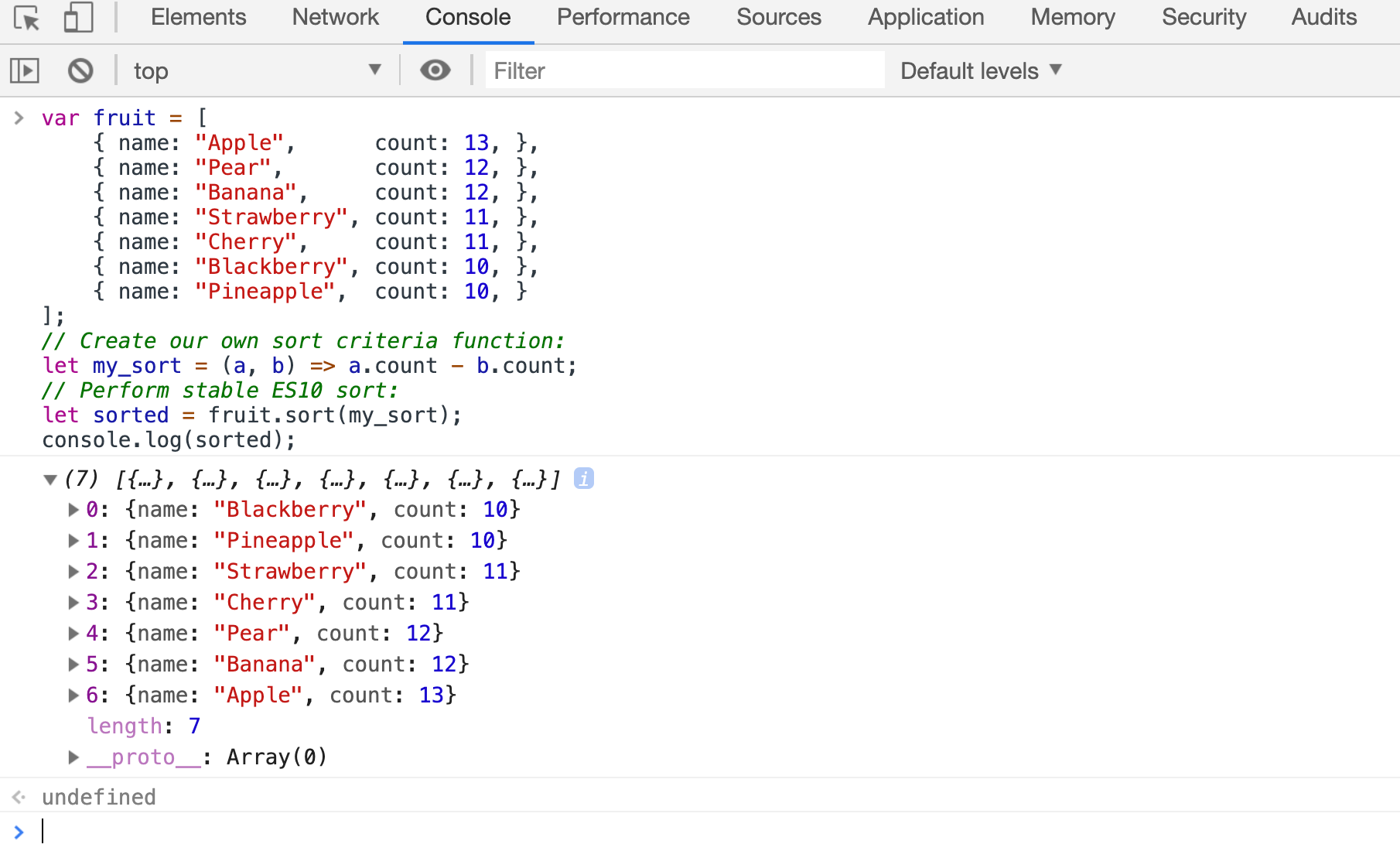The height and width of the screenshot is (851, 1400).
Task: Expand the Apple entry at index 6
Action: (73, 695)
